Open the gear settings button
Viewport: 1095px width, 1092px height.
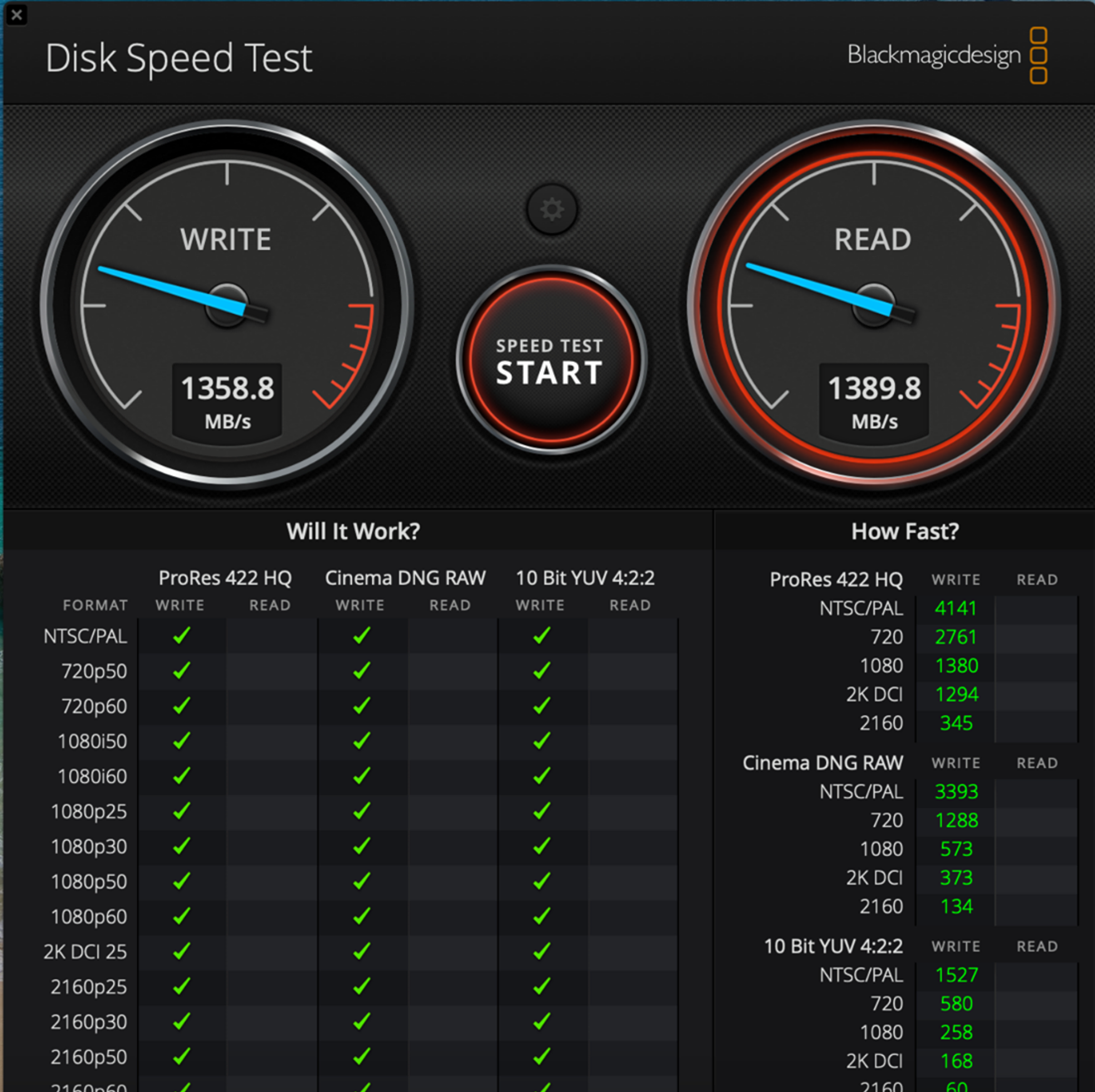pos(551,209)
